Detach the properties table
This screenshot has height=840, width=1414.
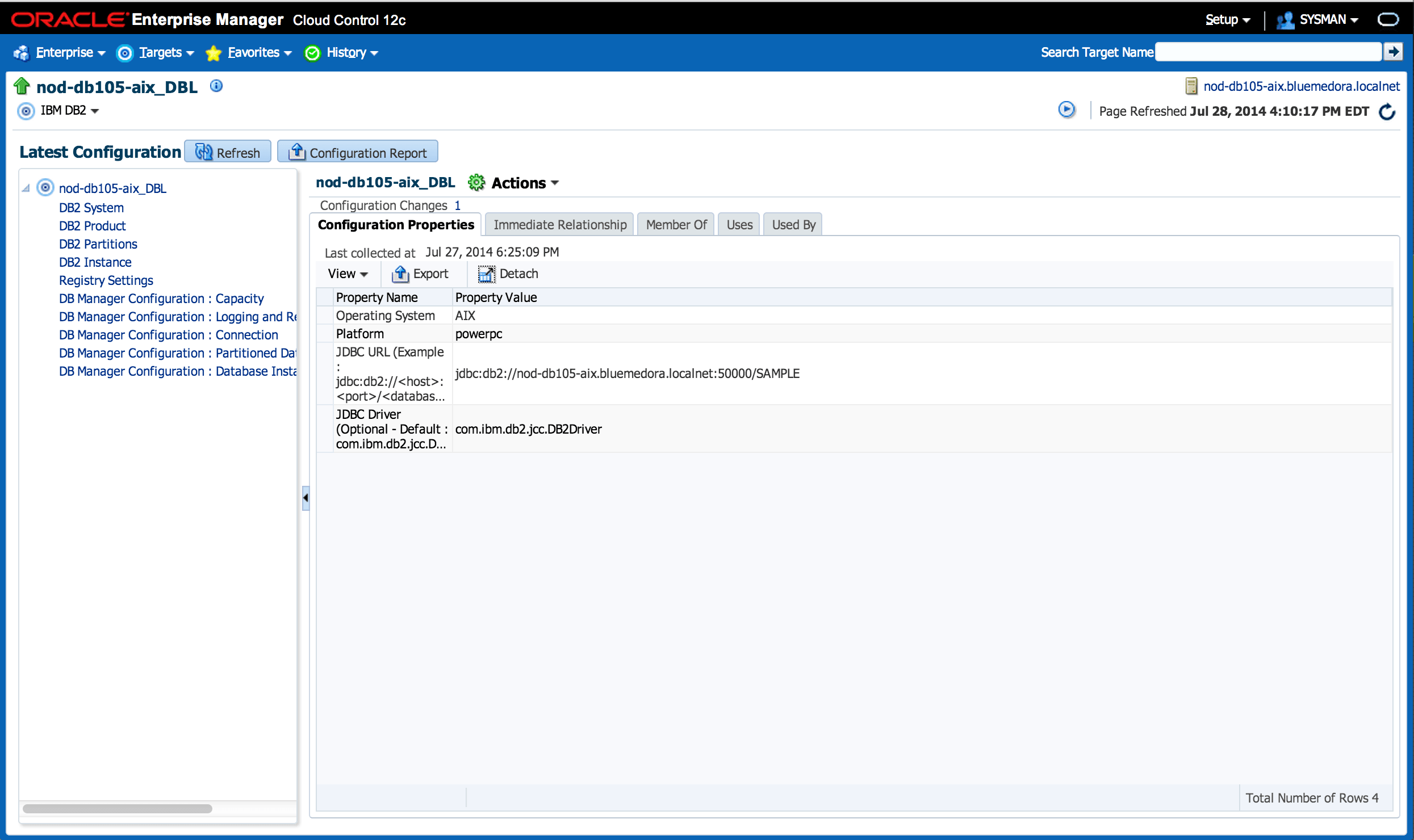pyautogui.click(x=508, y=274)
